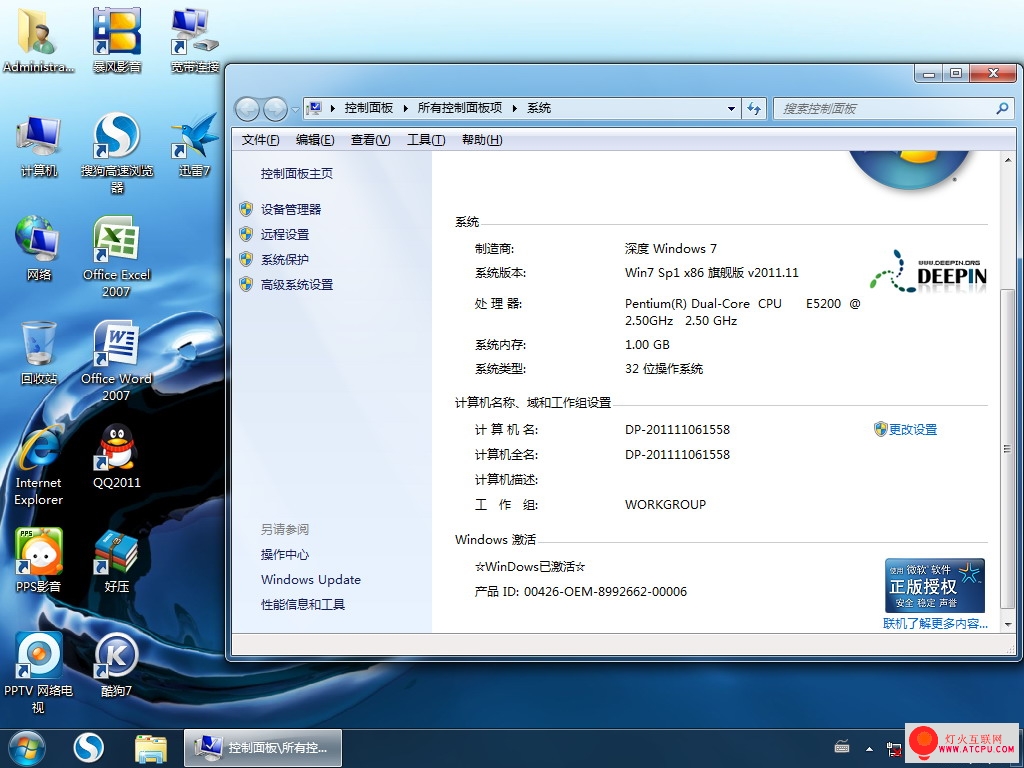Image resolution: width=1024 pixels, height=768 pixels.
Task: Open 设备管理器 link
Action: coord(291,210)
